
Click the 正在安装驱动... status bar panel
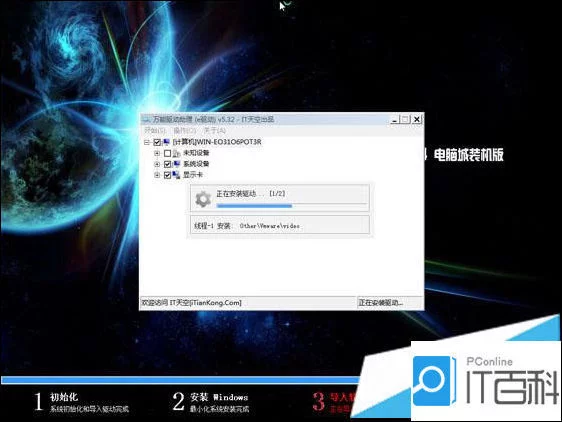point(389,303)
